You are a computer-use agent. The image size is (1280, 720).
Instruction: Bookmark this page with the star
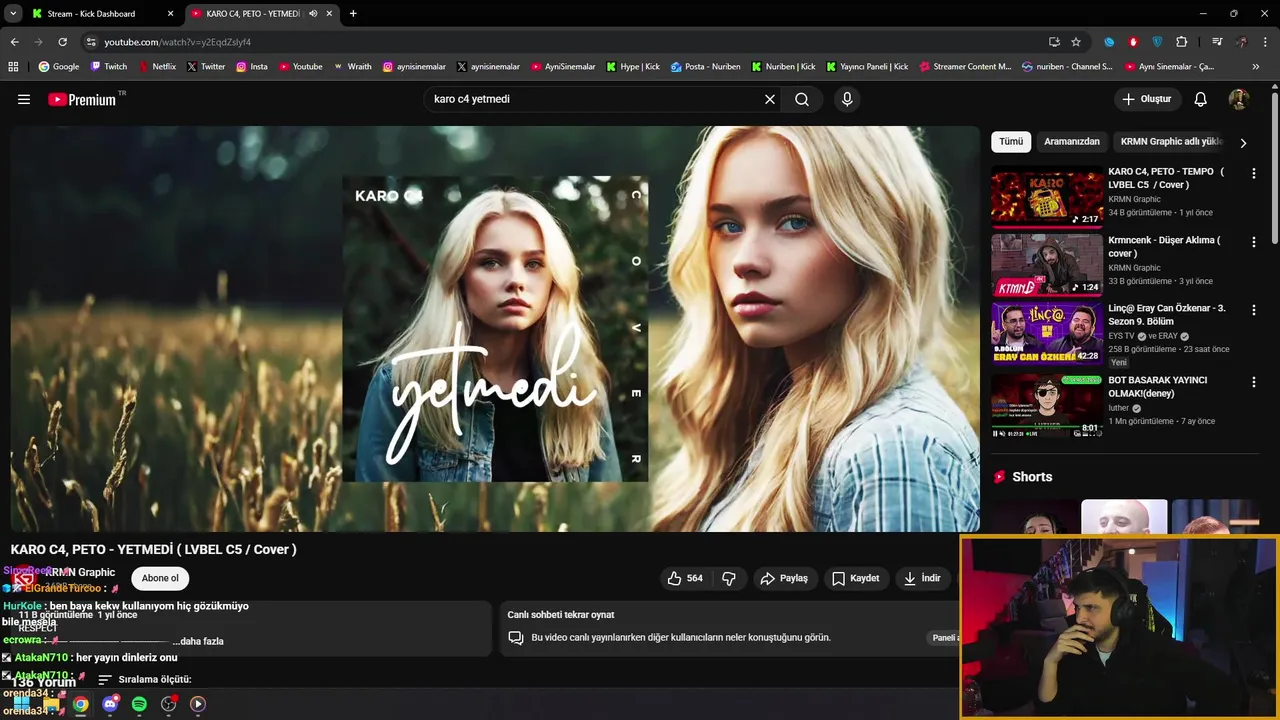point(1076,42)
